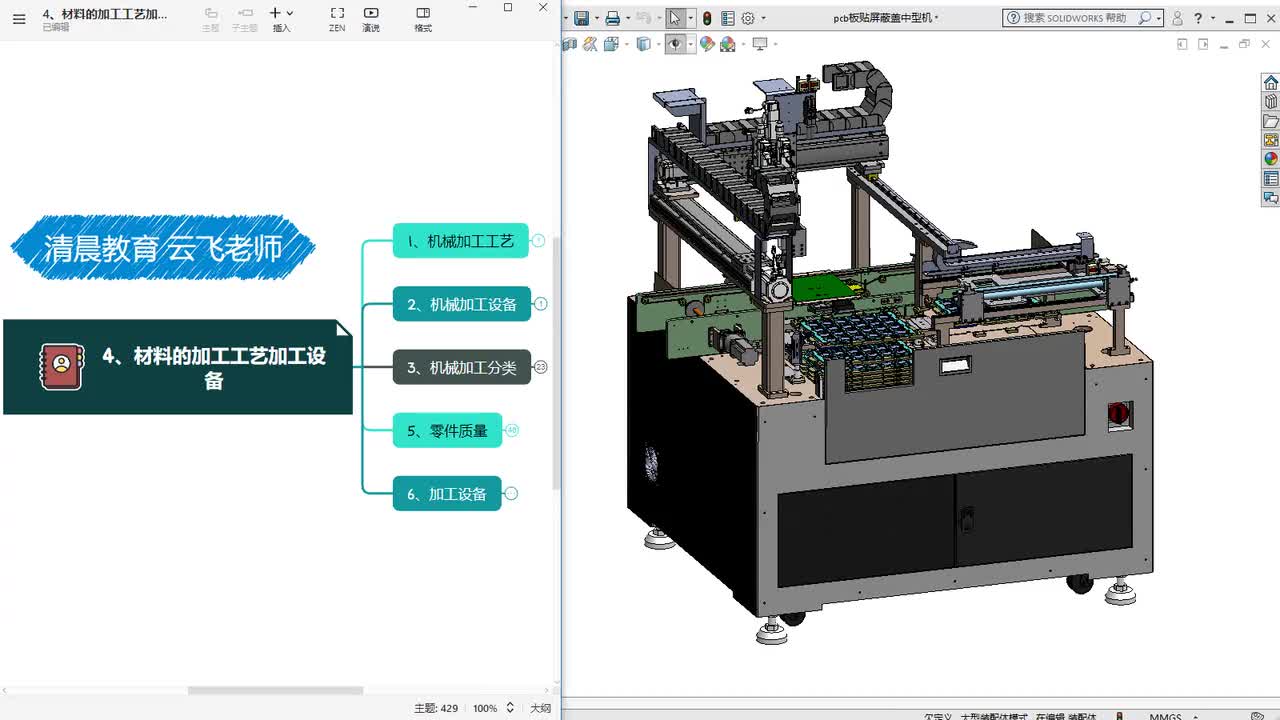This screenshot has height=720, width=1280.
Task: Collapse the 3、机械加工分类 branch count badge
Action: [x=541, y=367]
